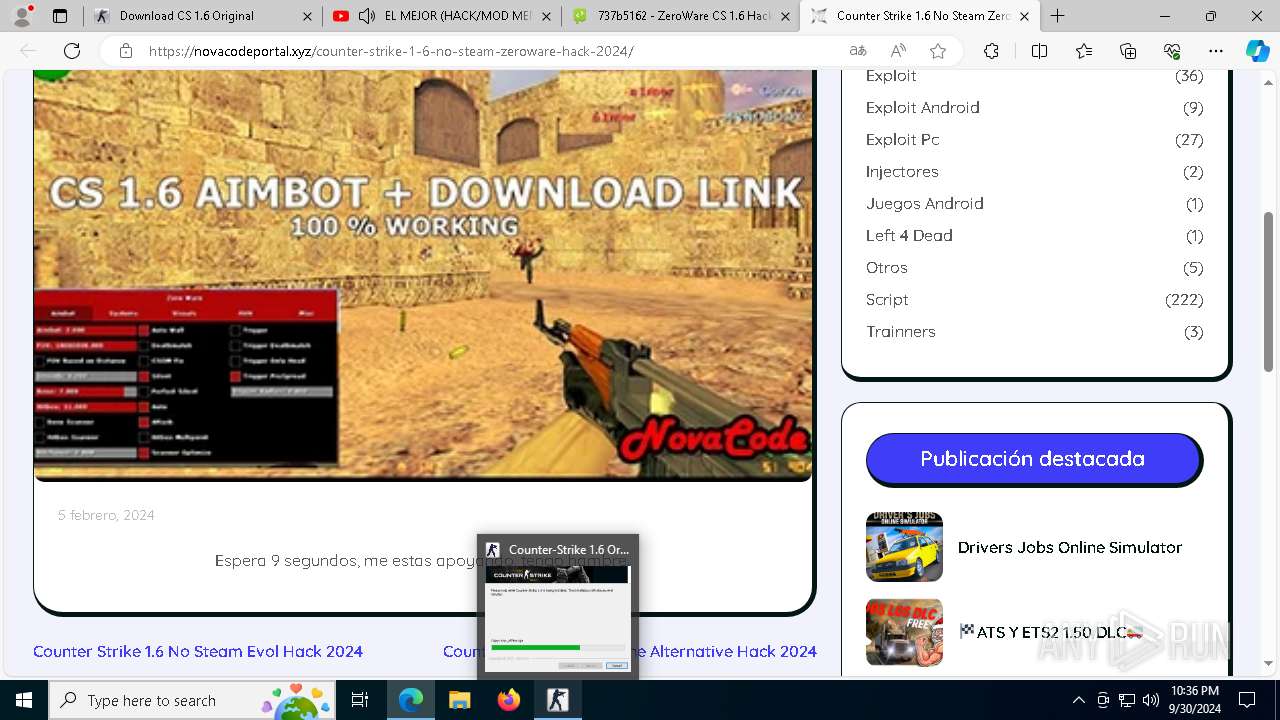1280x720 pixels.
Task: Click the Publicación destacada button
Action: tap(1033, 459)
